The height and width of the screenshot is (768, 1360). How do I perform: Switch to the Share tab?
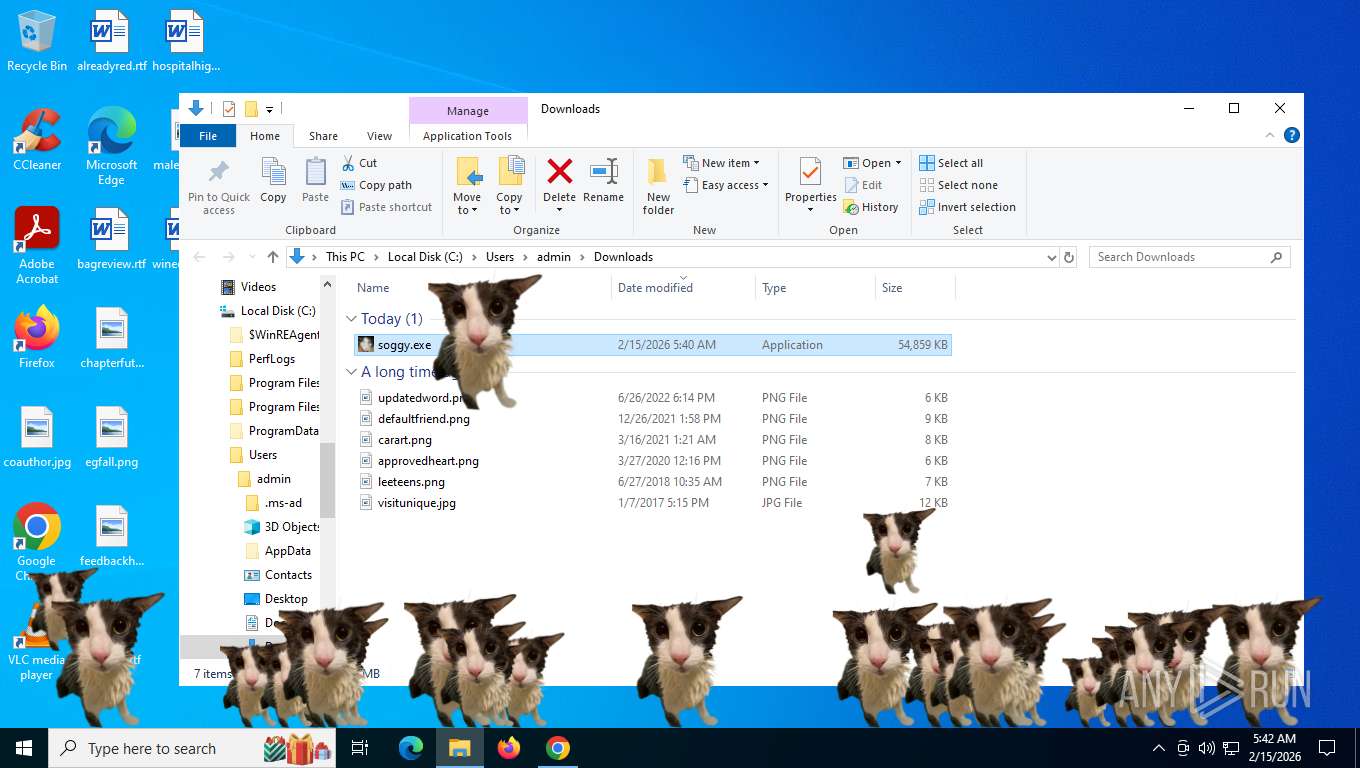pyautogui.click(x=323, y=136)
